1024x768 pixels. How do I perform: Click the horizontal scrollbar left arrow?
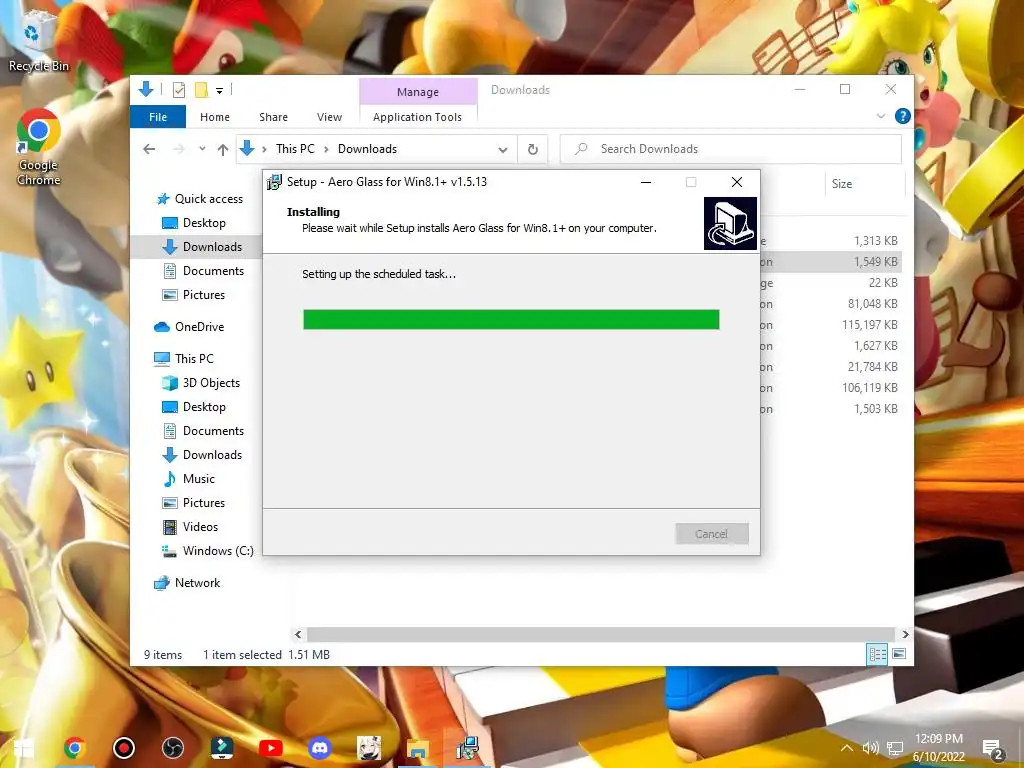pyautogui.click(x=298, y=634)
